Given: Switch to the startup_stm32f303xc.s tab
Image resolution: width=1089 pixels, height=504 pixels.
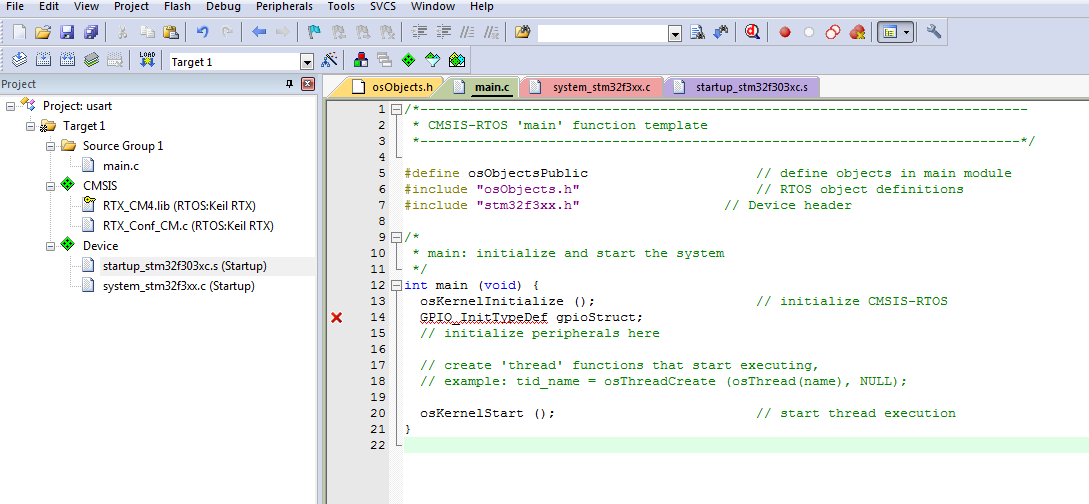Looking at the screenshot, I should pos(743,87).
